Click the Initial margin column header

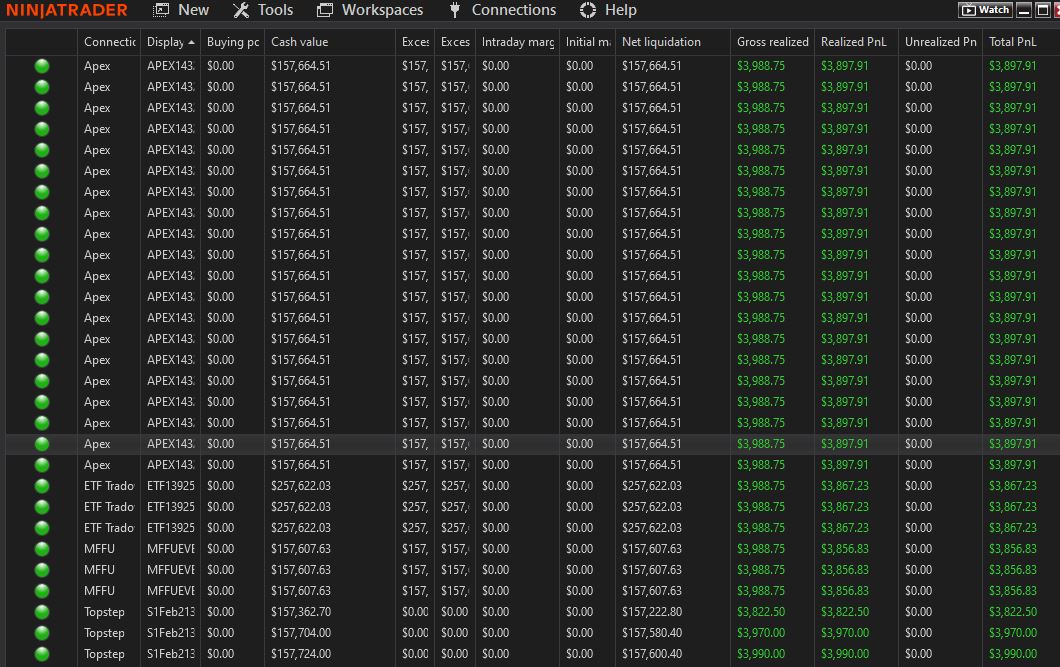click(x=587, y=42)
